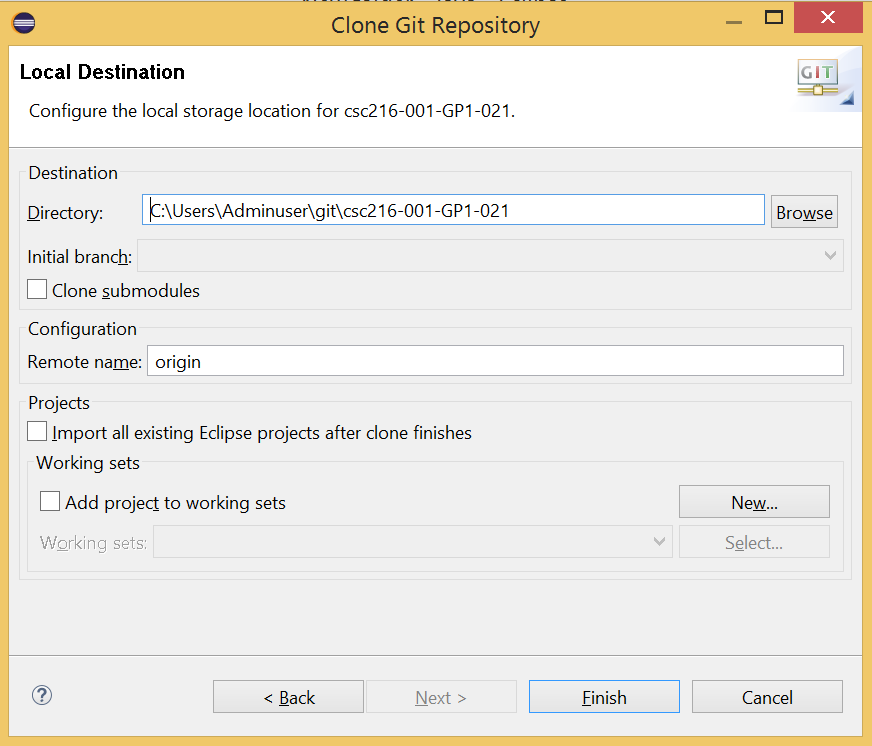Open the Select working sets dialog
The image size is (872, 746).
click(754, 541)
